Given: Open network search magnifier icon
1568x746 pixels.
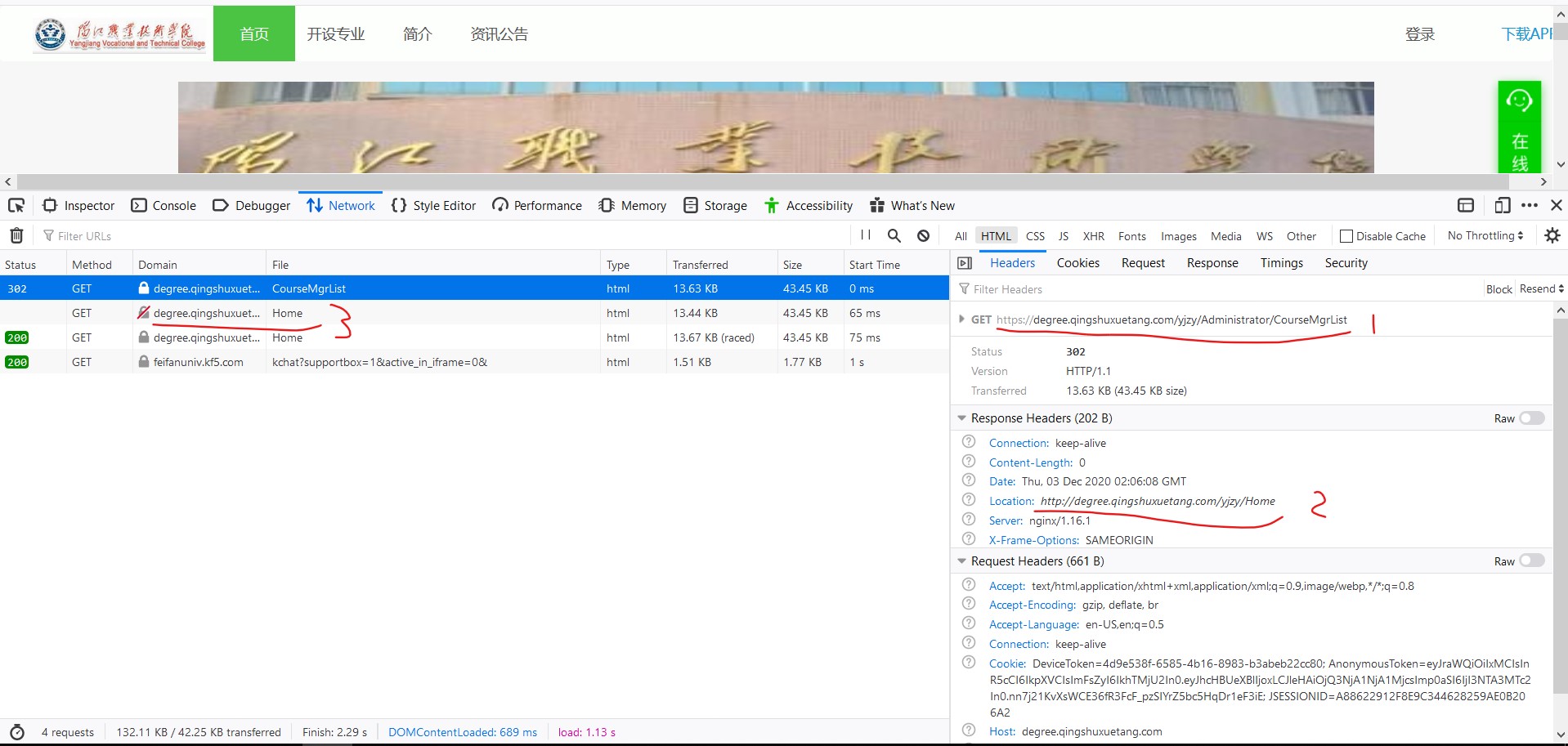Looking at the screenshot, I should pos(894,235).
